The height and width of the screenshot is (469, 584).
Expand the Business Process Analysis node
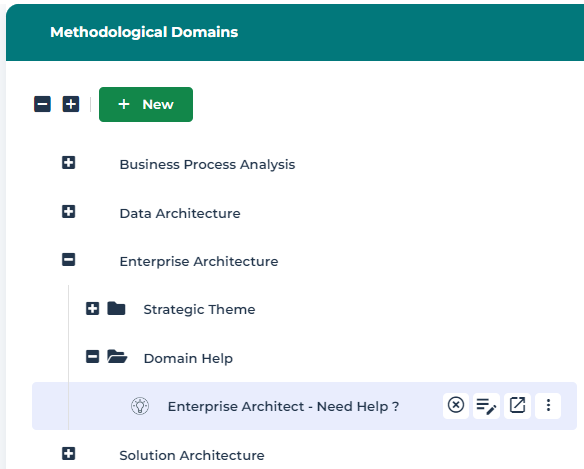tap(69, 163)
